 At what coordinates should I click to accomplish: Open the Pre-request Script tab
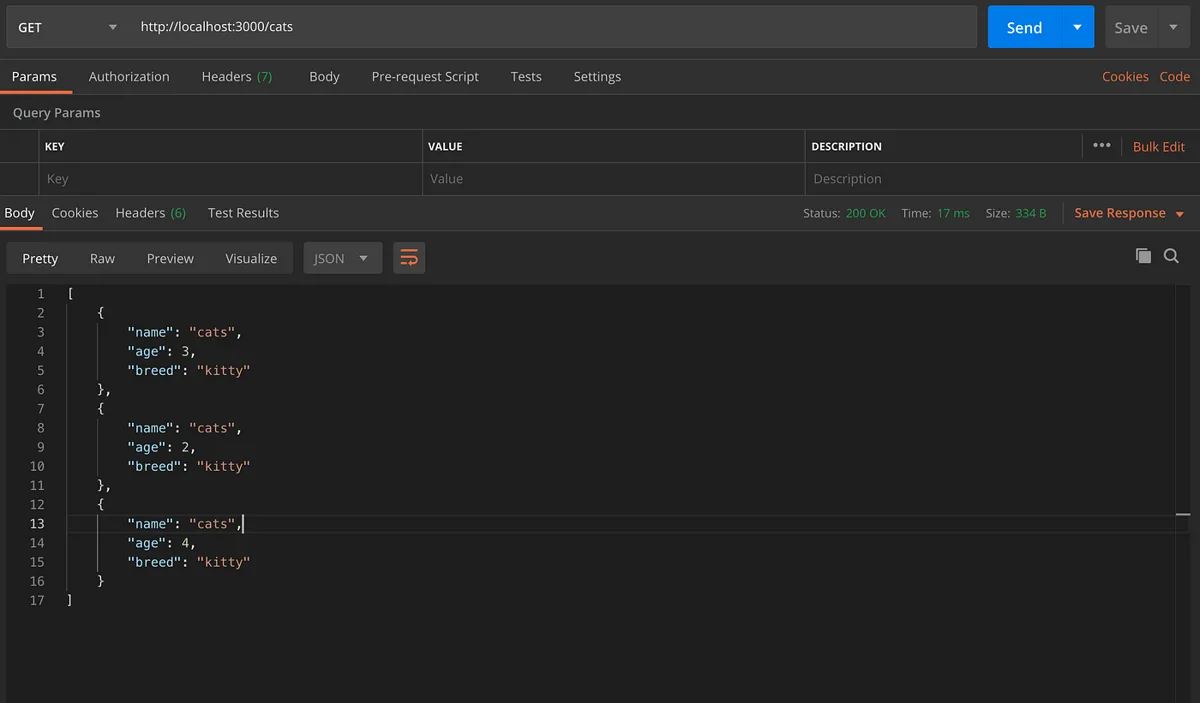tap(425, 76)
